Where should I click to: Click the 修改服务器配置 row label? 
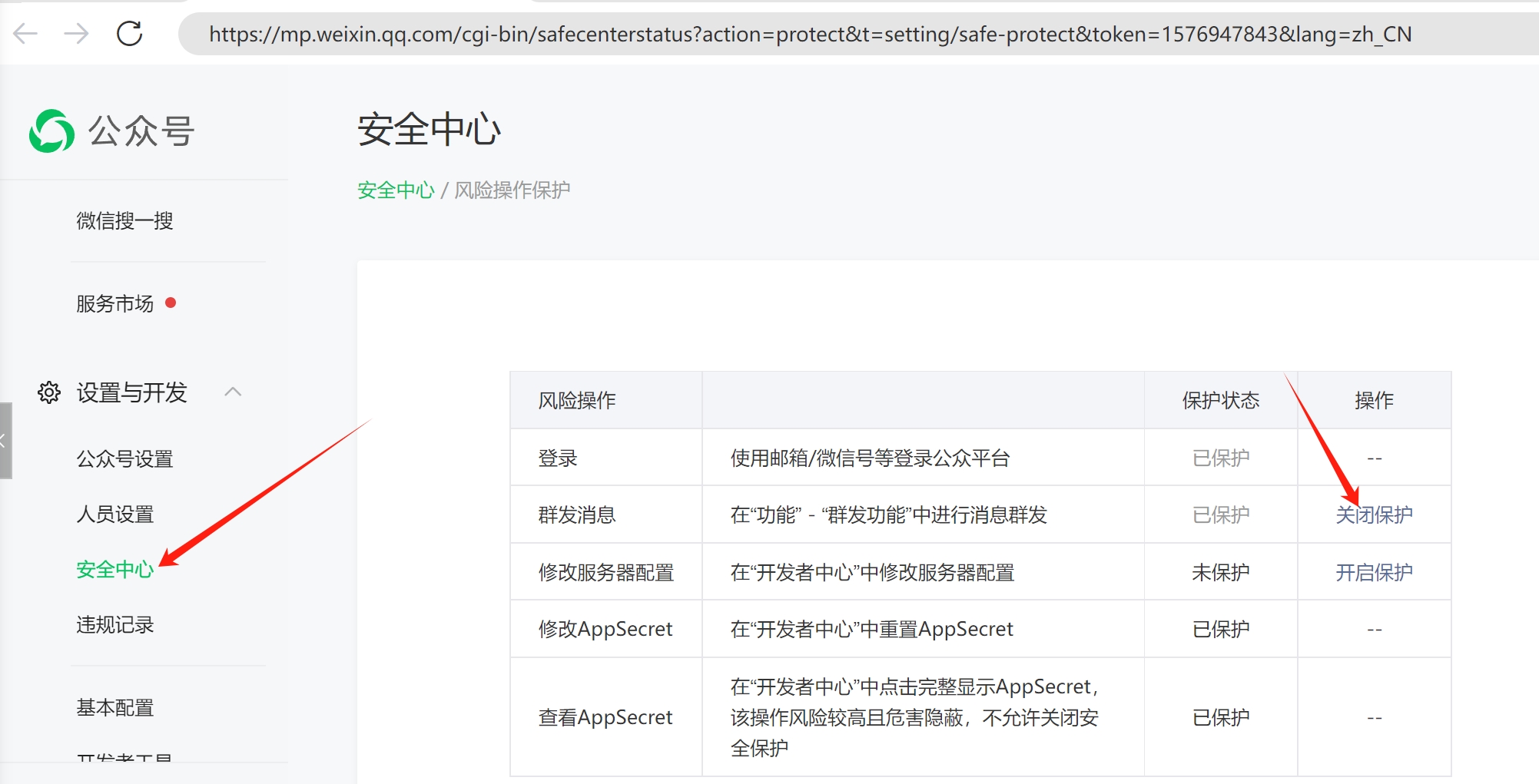(605, 572)
